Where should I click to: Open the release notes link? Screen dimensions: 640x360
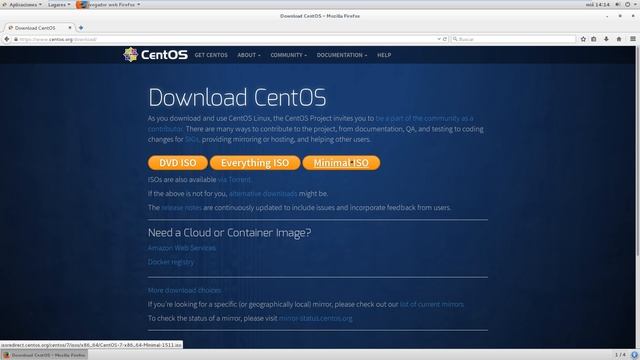181,207
